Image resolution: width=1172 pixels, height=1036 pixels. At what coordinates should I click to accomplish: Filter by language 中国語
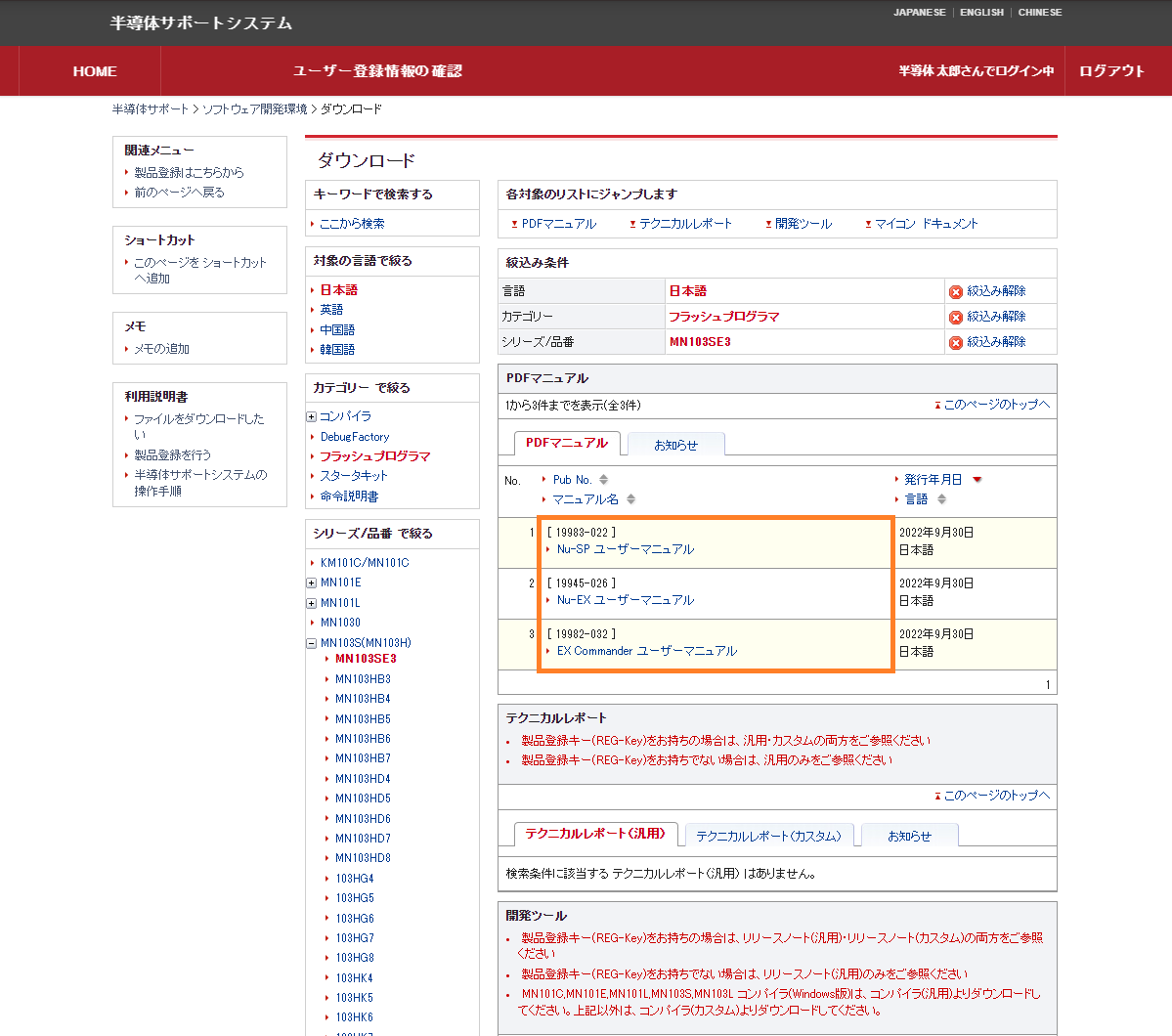tap(337, 329)
